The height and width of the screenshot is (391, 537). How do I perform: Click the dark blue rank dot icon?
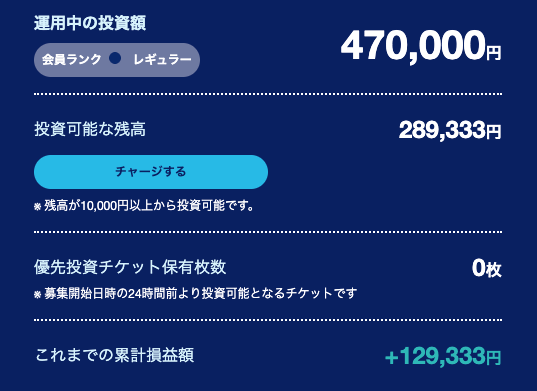coord(115,58)
